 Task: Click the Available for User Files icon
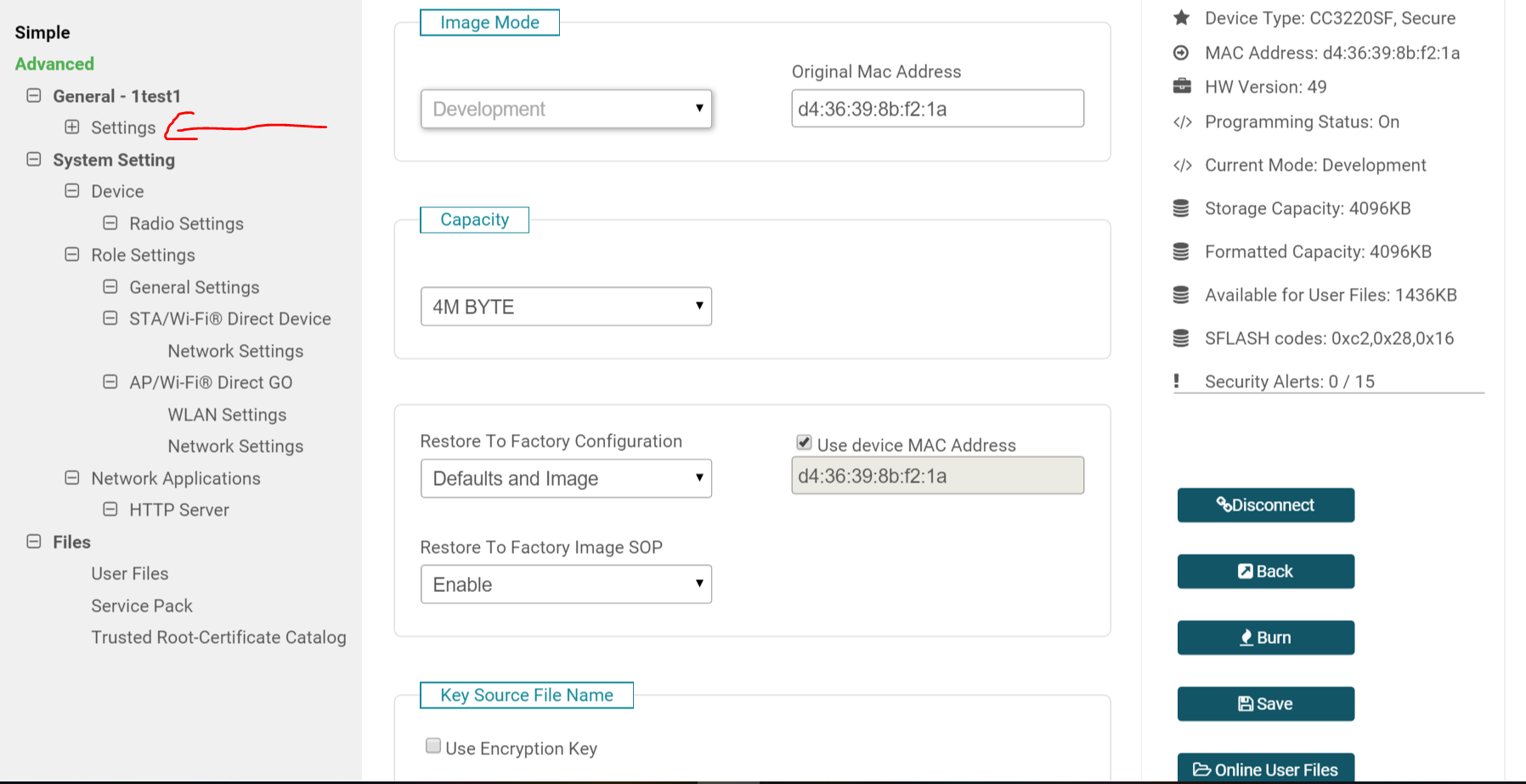(x=1181, y=295)
